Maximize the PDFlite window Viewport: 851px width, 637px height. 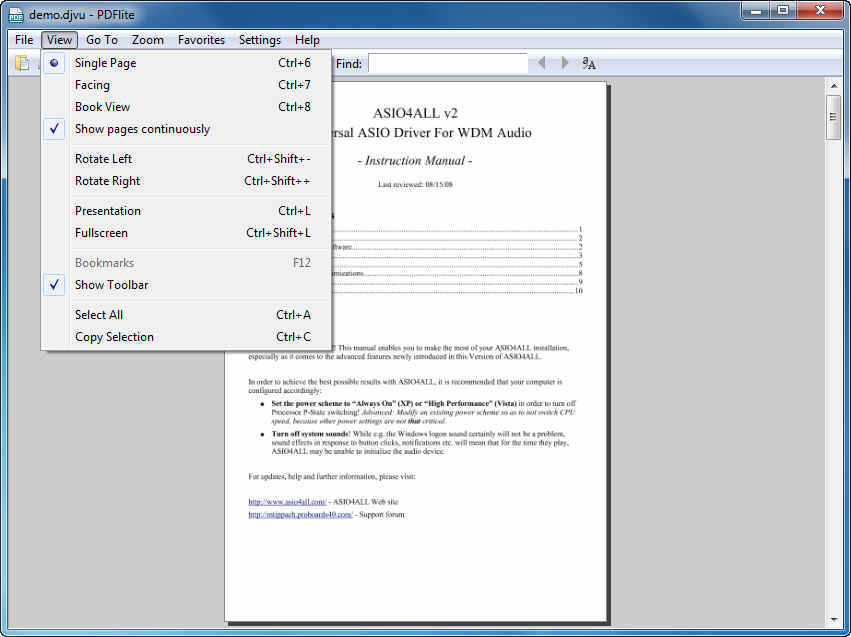coord(783,10)
